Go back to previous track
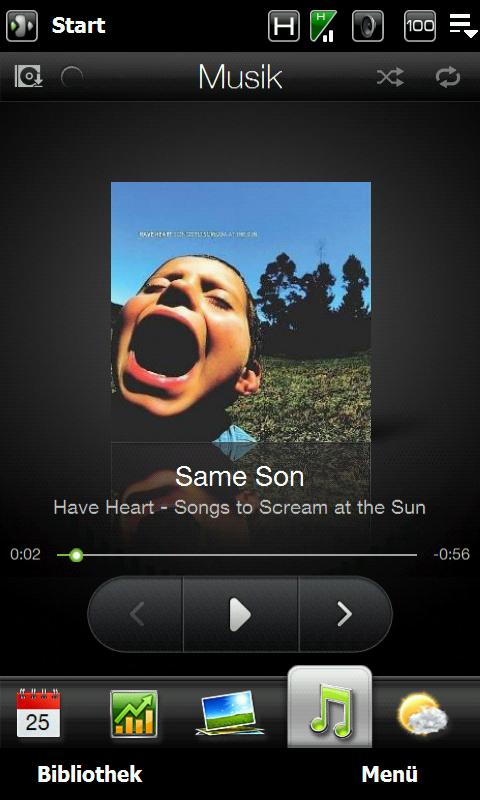Viewport: 480px width, 800px height. click(x=136, y=614)
